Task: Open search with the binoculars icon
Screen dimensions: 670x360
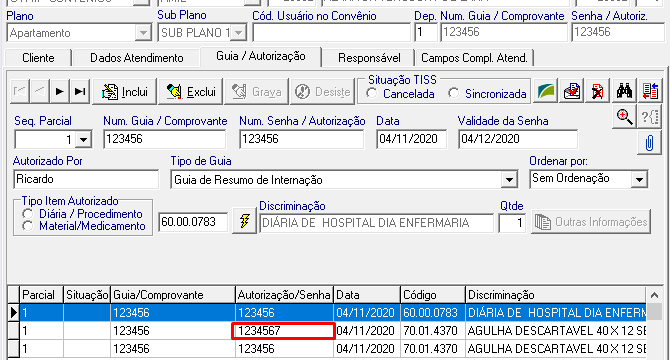Action: pyautogui.click(x=624, y=91)
